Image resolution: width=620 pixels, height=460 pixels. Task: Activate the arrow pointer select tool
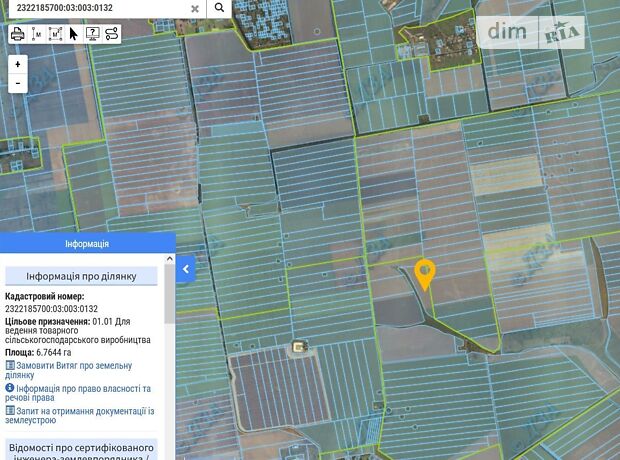(73, 33)
